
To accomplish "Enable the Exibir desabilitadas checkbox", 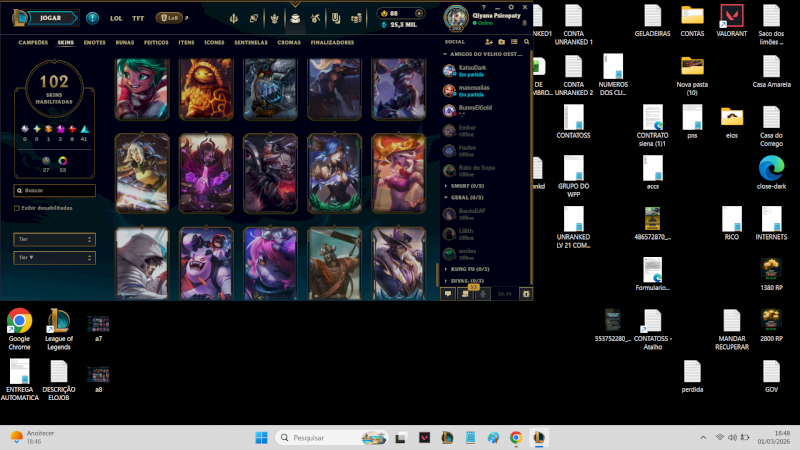I will click(x=17, y=208).
